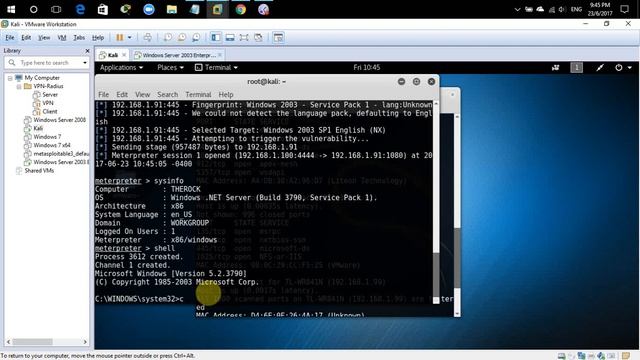Close the Library panel

[87, 51]
